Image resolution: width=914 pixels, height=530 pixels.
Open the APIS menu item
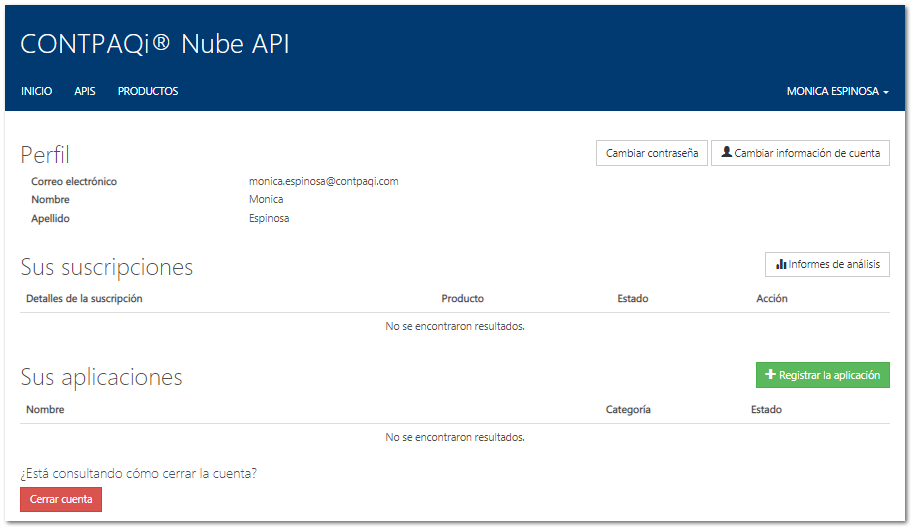(x=85, y=91)
